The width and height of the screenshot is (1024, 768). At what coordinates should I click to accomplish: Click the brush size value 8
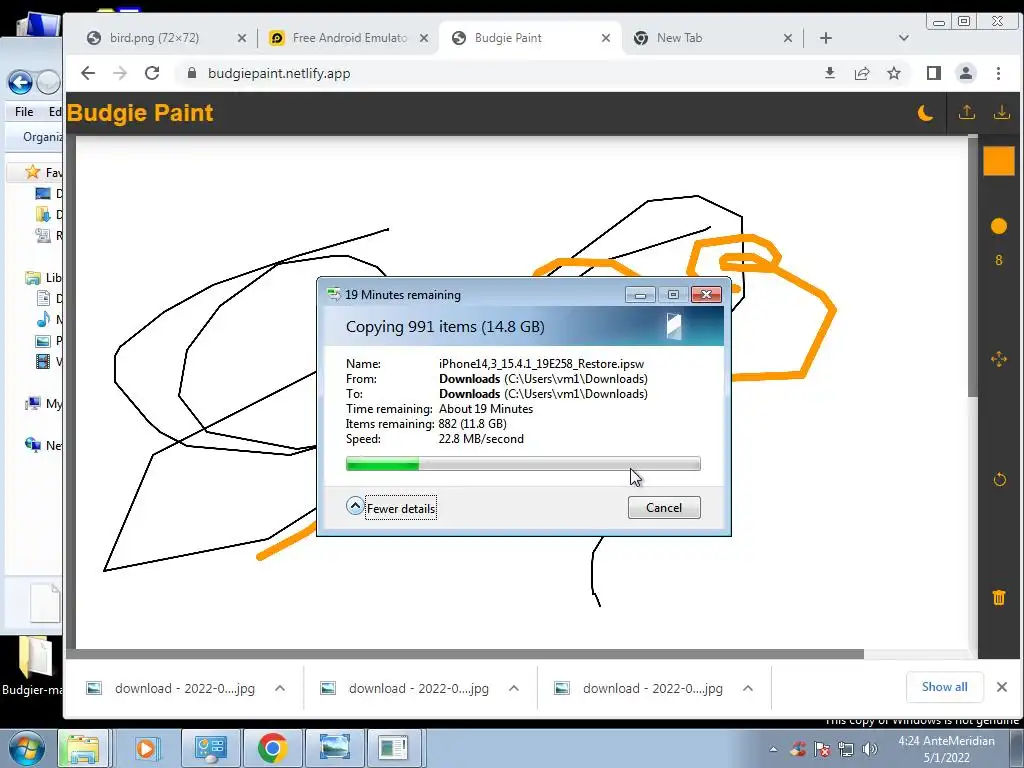pos(999,261)
